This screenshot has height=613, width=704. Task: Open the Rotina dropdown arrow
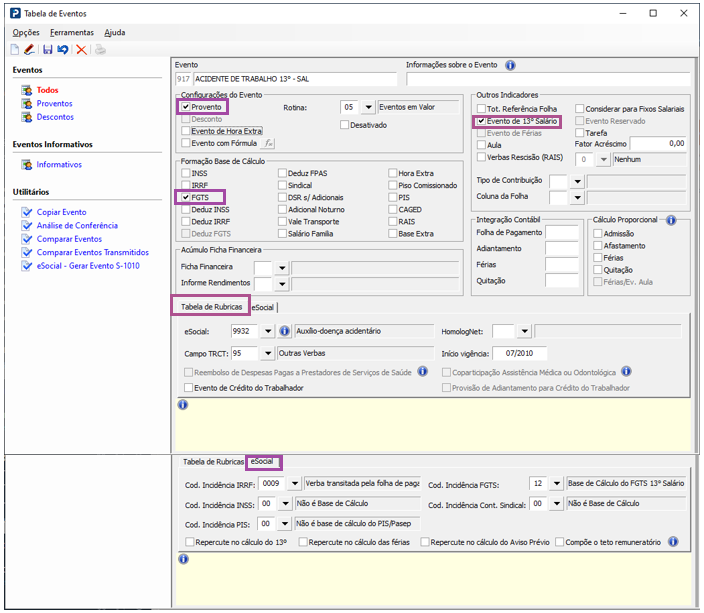(368, 107)
